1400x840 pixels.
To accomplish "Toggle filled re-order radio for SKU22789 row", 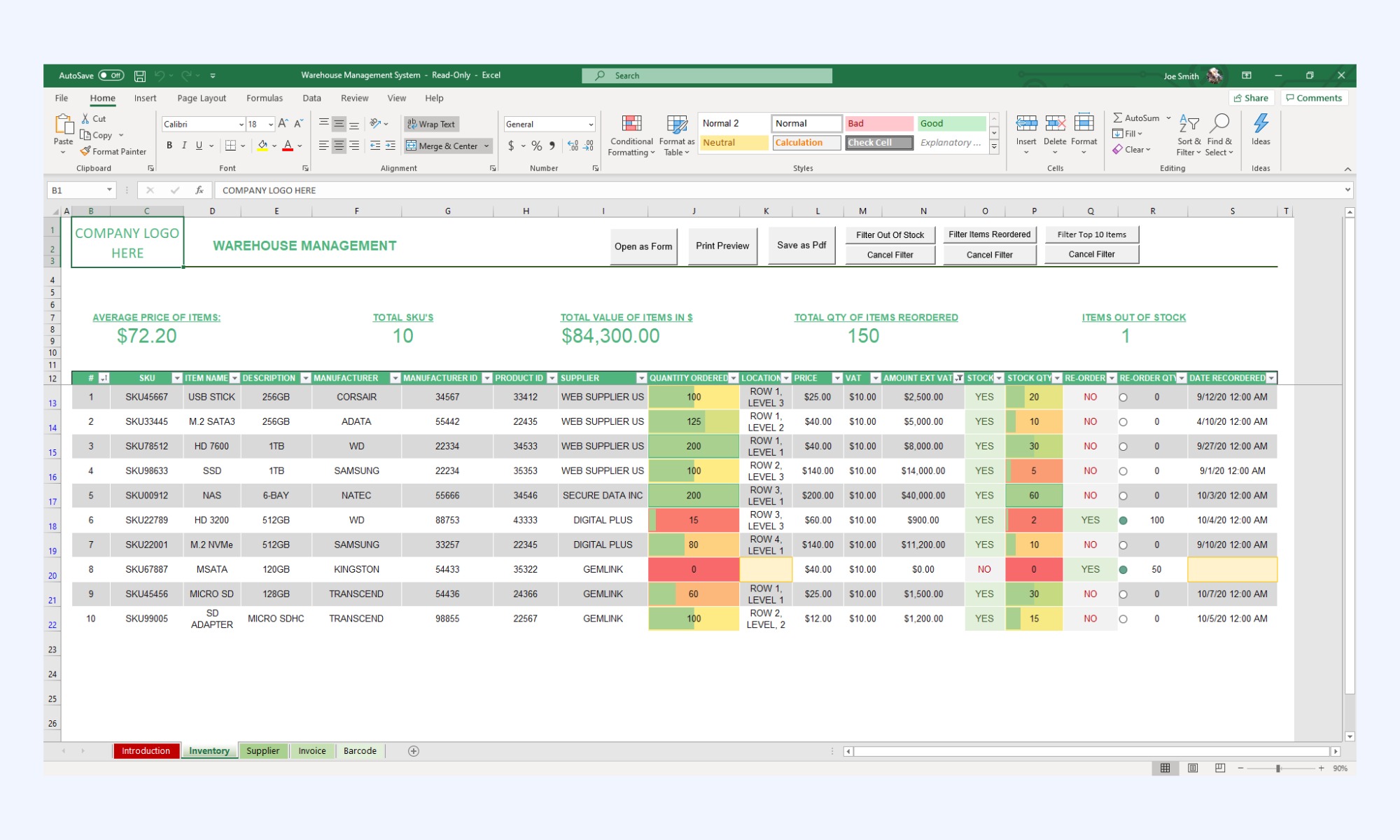I will point(1123,521).
